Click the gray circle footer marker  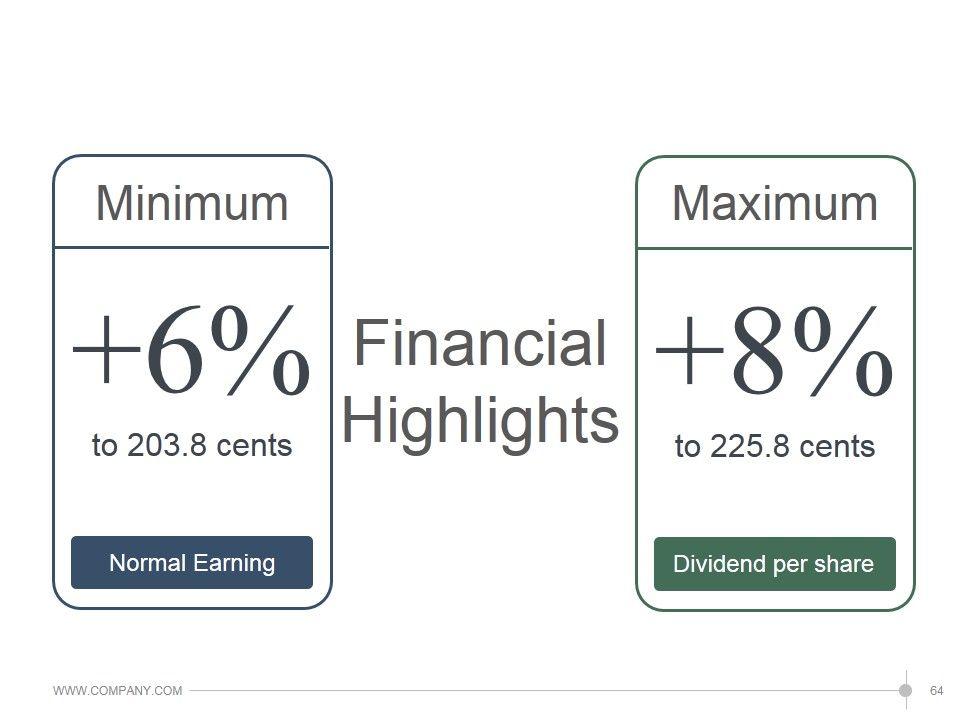(x=905, y=690)
